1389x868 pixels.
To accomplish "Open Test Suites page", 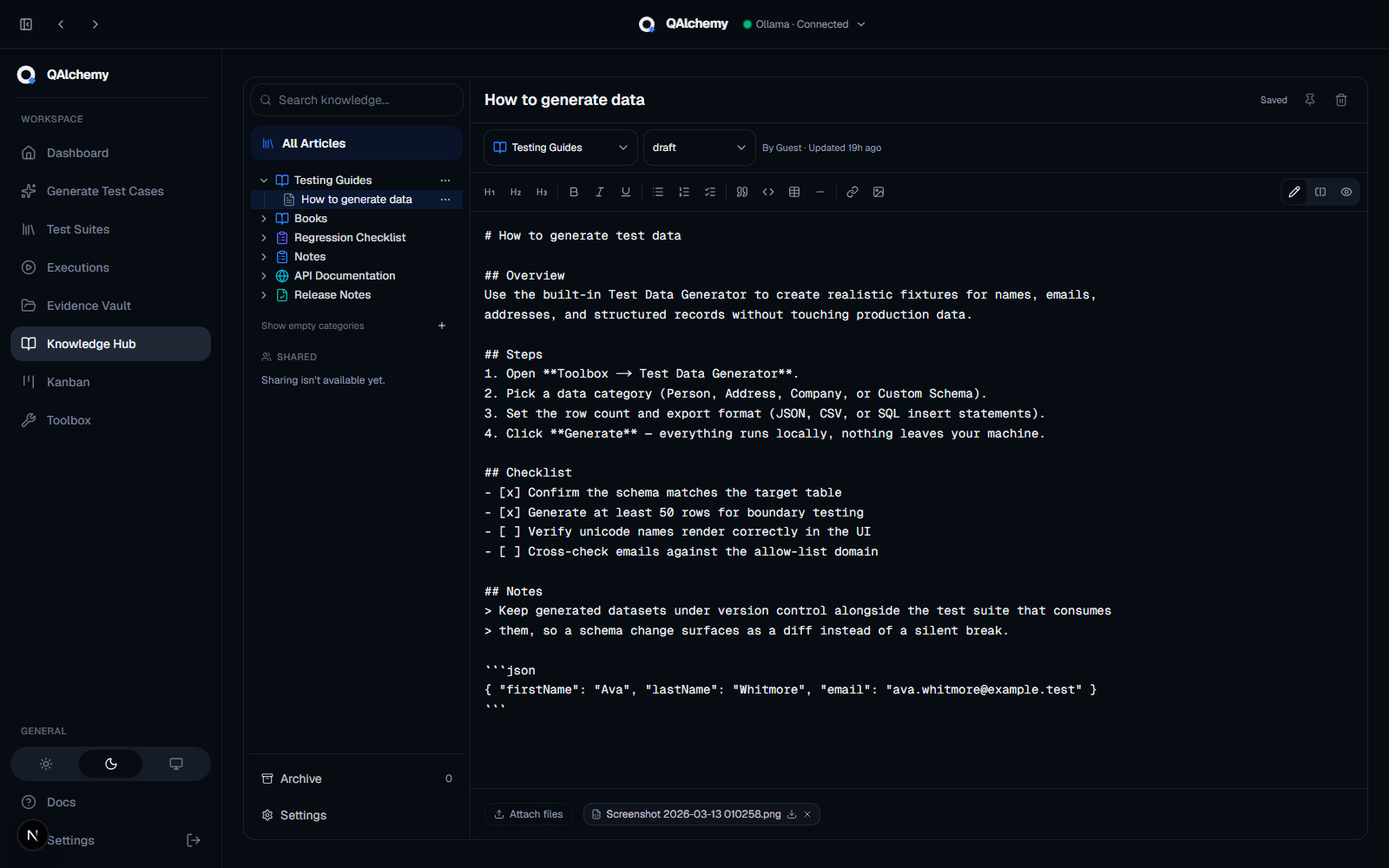I will point(109,229).
